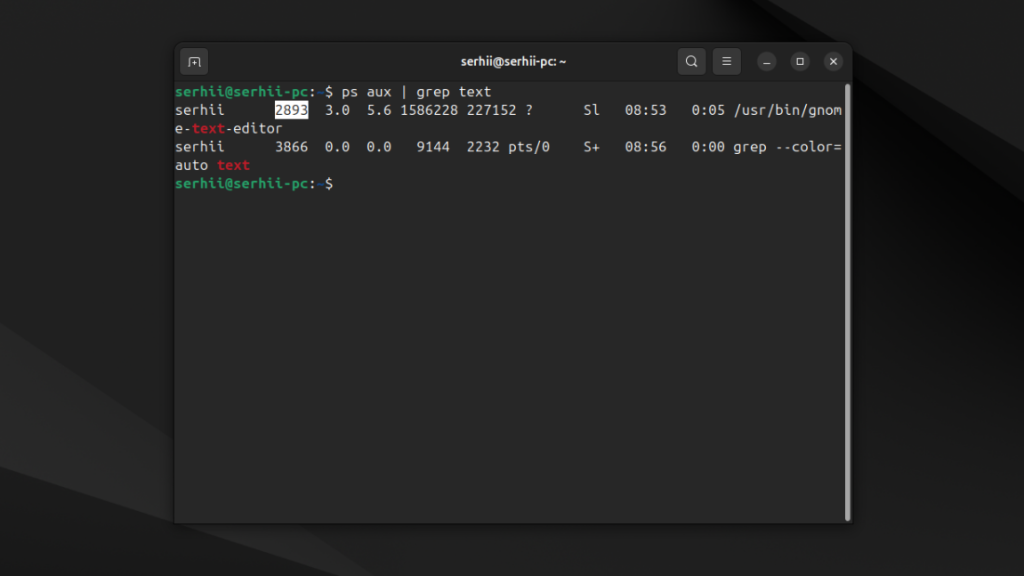This screenshot has height=576, width=1024.
Task: Click the process state Sl
Action: point(591,110)
